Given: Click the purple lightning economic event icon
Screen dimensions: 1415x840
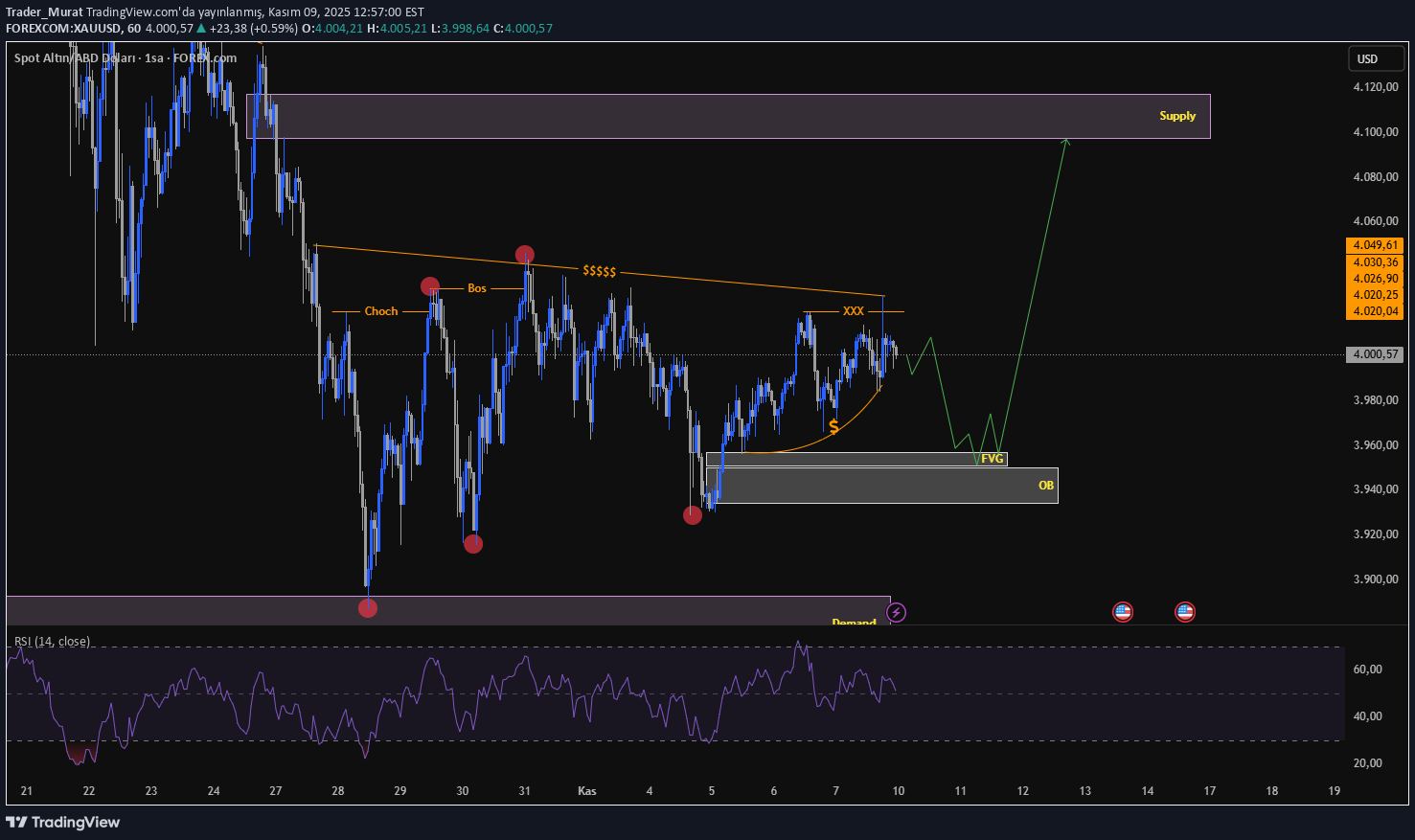Looking at the screenshot, I should 897,612.
